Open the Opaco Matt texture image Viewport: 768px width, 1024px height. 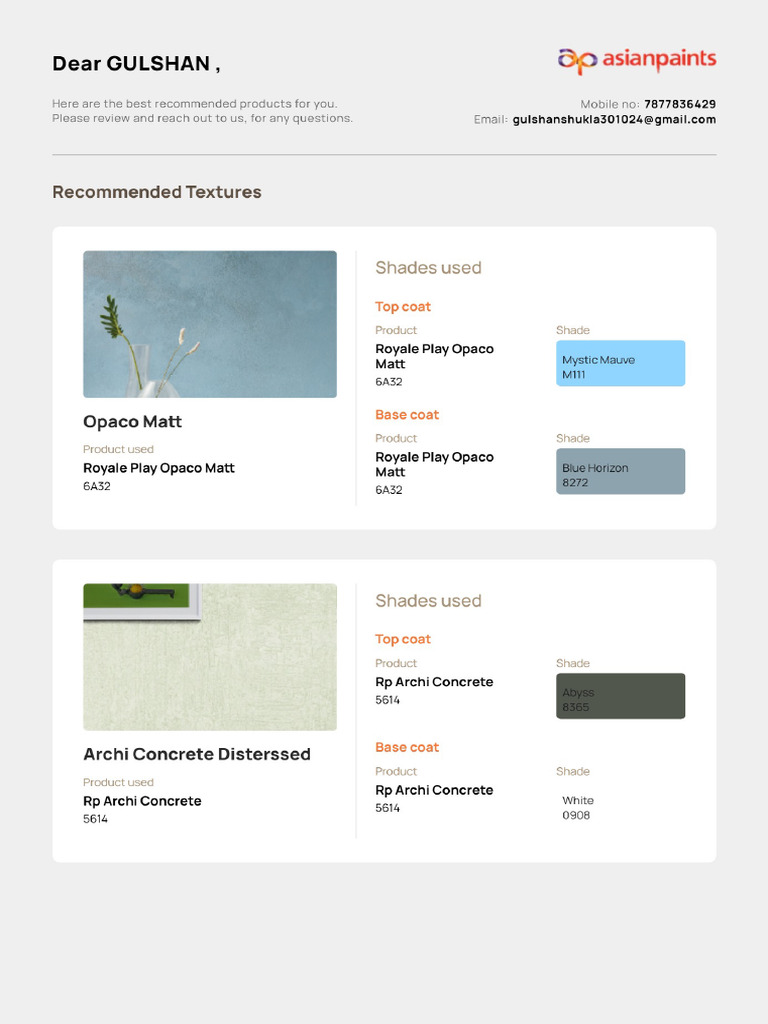point(210,324)
